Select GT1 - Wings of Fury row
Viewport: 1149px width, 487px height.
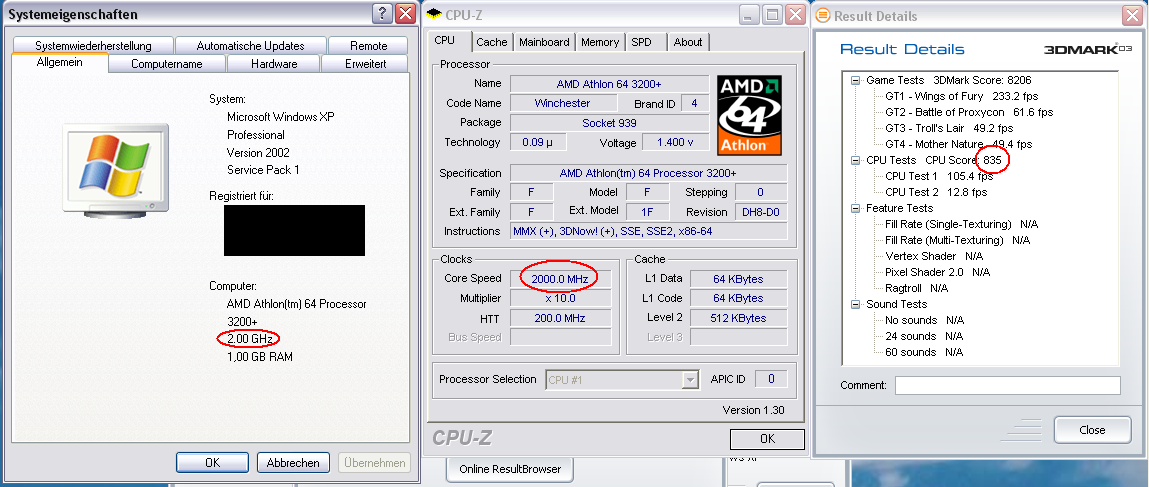[x=961, y=96]
